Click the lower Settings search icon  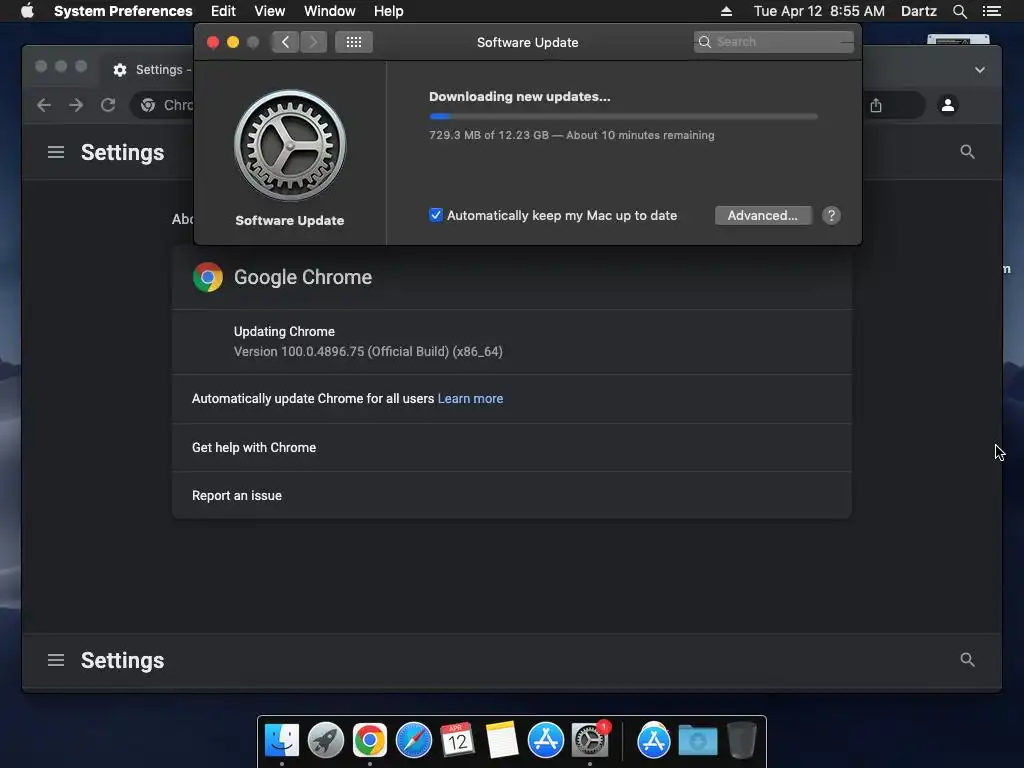pyautogui.click(x=967, y=660)
